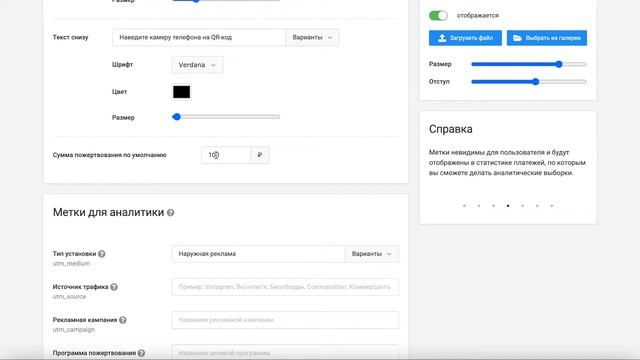Select last dot in Справка carousel
This screenshot has height=360, width=640.
point(552,206)
